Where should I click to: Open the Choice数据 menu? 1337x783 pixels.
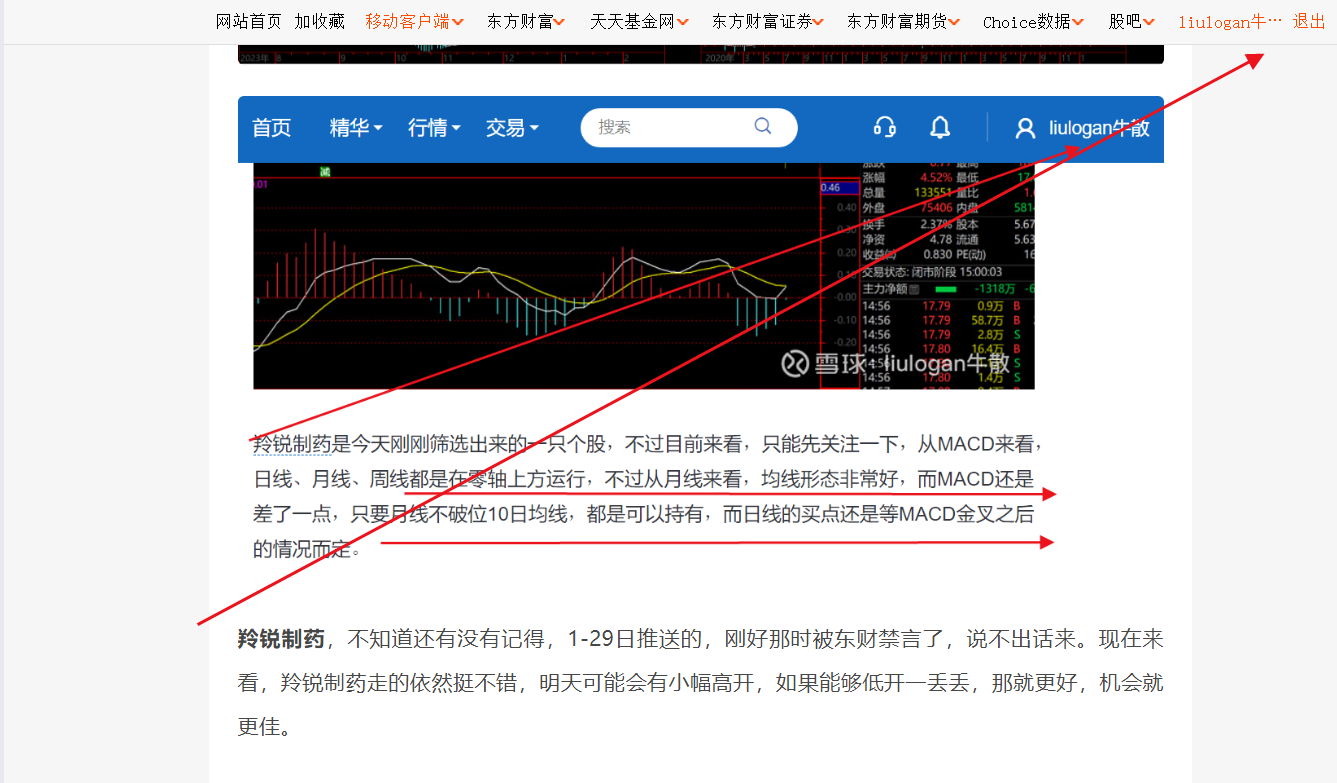pos(1033,21)
